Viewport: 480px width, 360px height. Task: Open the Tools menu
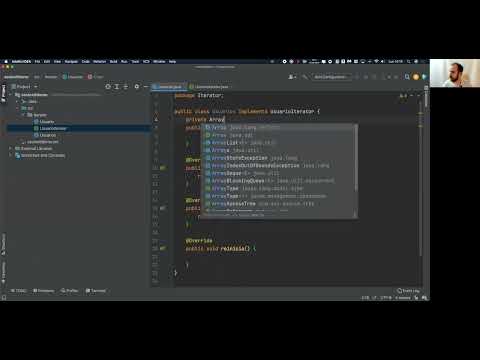coord(135,62)
